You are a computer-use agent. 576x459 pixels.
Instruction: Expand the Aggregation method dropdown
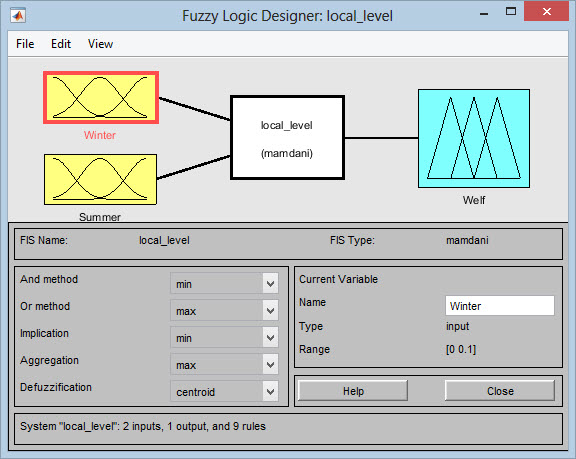[224, 364]
